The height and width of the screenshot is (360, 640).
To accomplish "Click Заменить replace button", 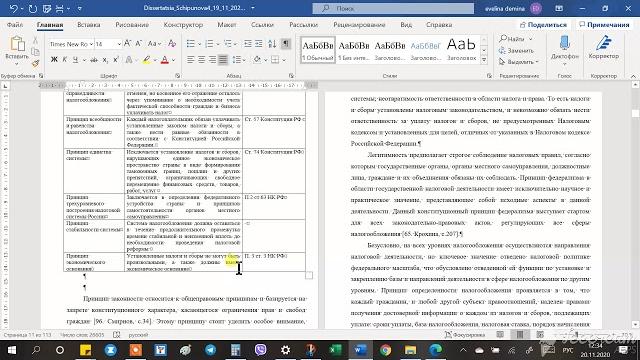I will click(516, 50).
